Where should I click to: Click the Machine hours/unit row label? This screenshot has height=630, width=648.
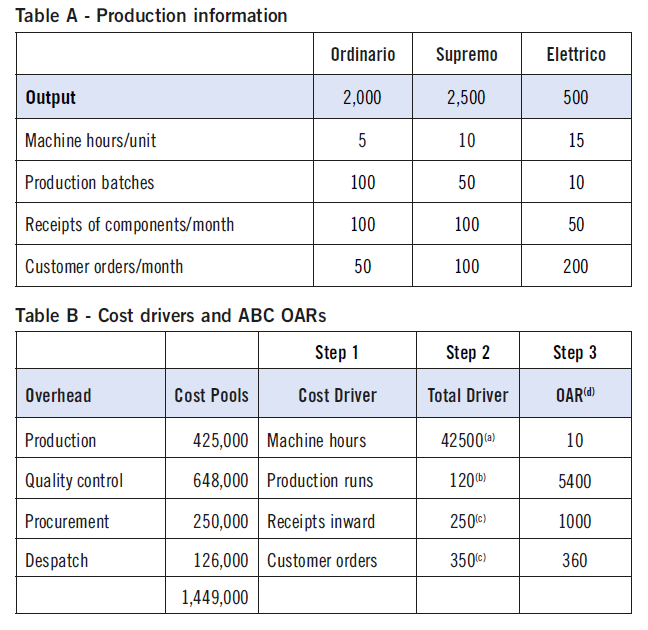click(x=91, y=141)
